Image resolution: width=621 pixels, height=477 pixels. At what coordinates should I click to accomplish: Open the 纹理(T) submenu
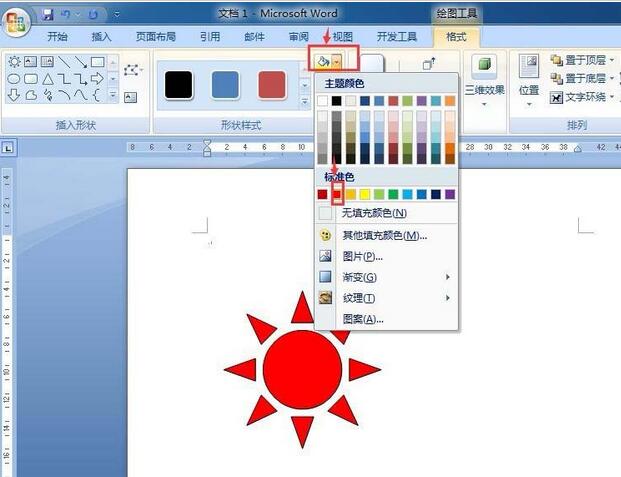click(x=387, y=298)
